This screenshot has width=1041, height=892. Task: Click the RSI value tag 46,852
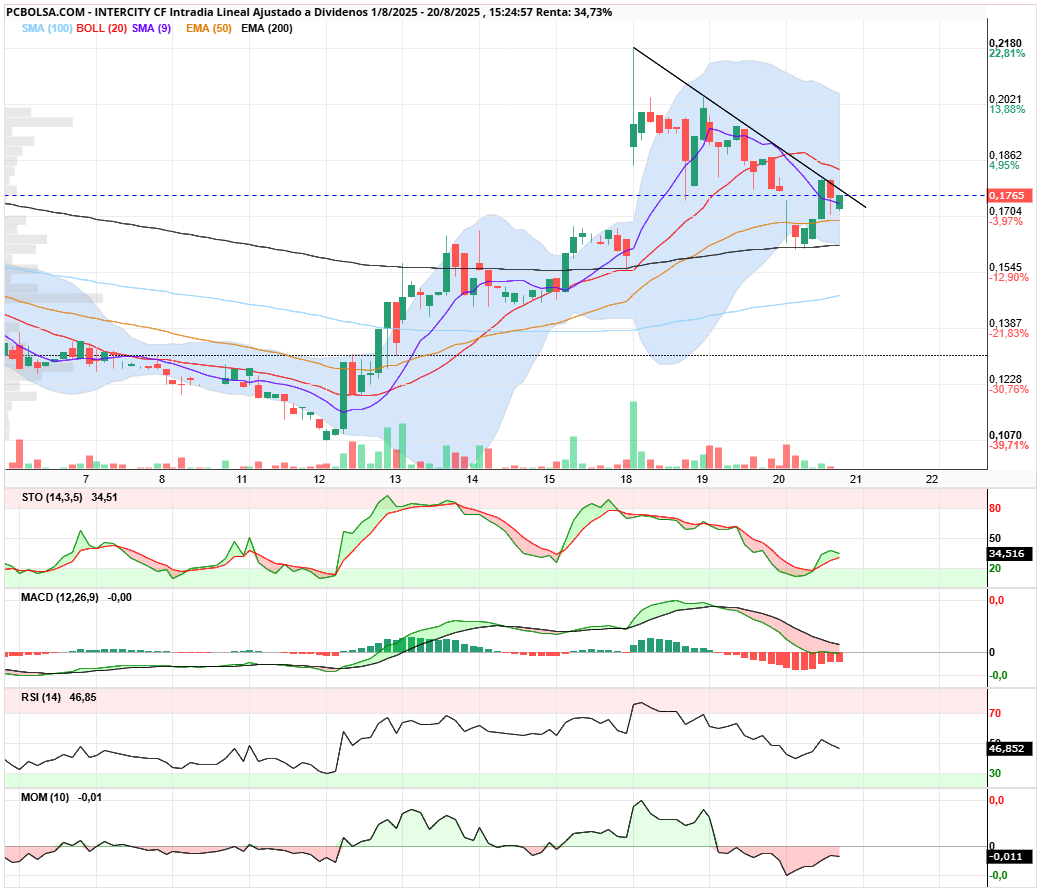pyautogui.click(x=1010, y=749)
